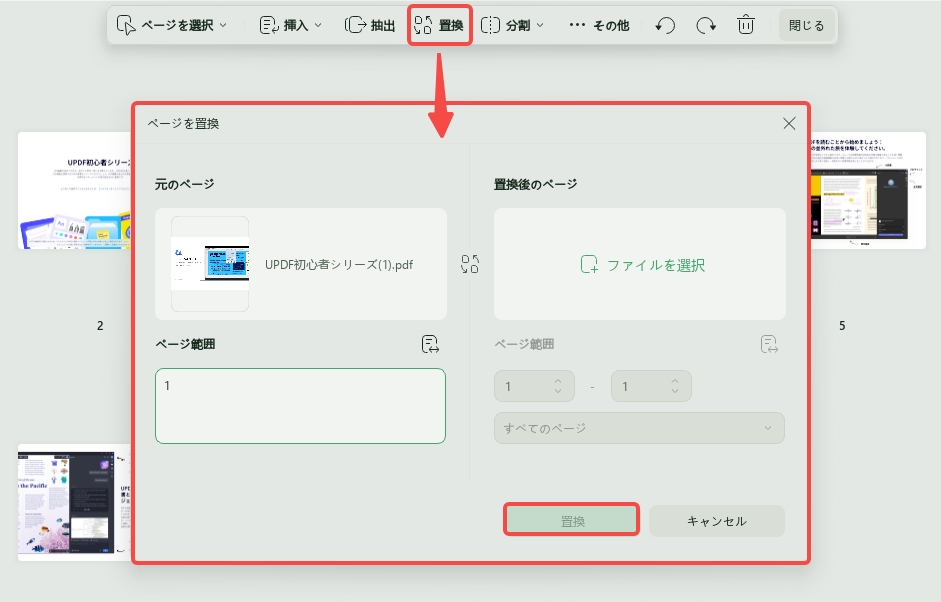The height and width of the screenshot is (602, 941).
Task: Click the 挿入 page icon
Action: tap(269, 25)
